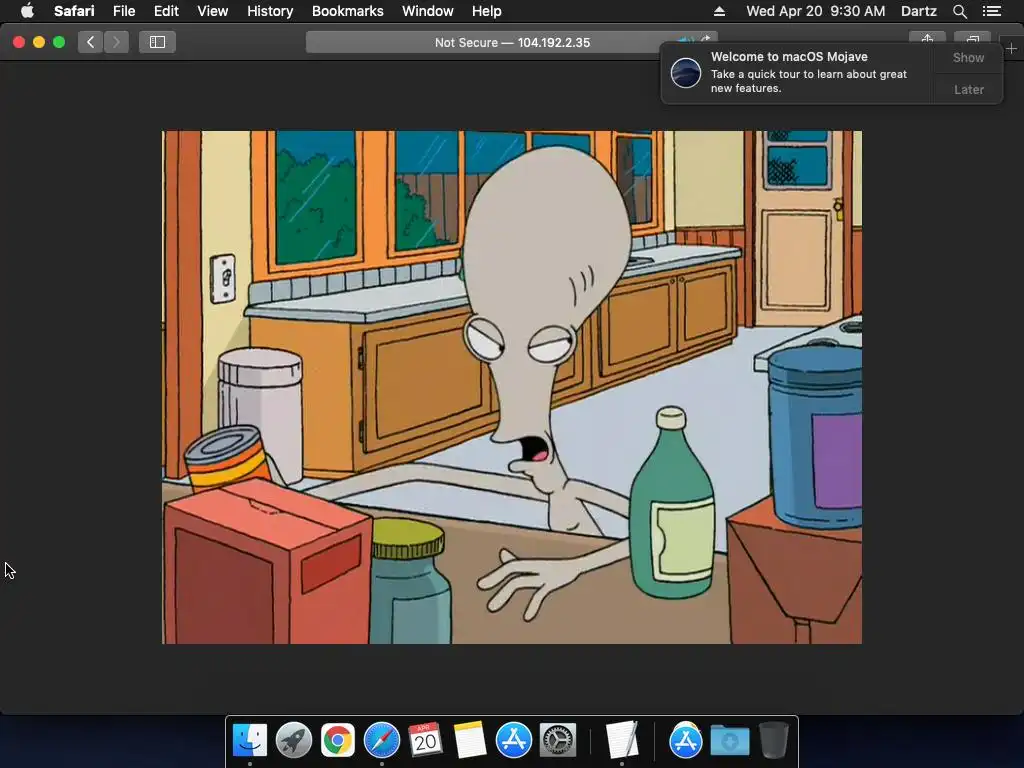Open the Downloads folder in the Dock
1024x768 pixels.
pos(729,740)
